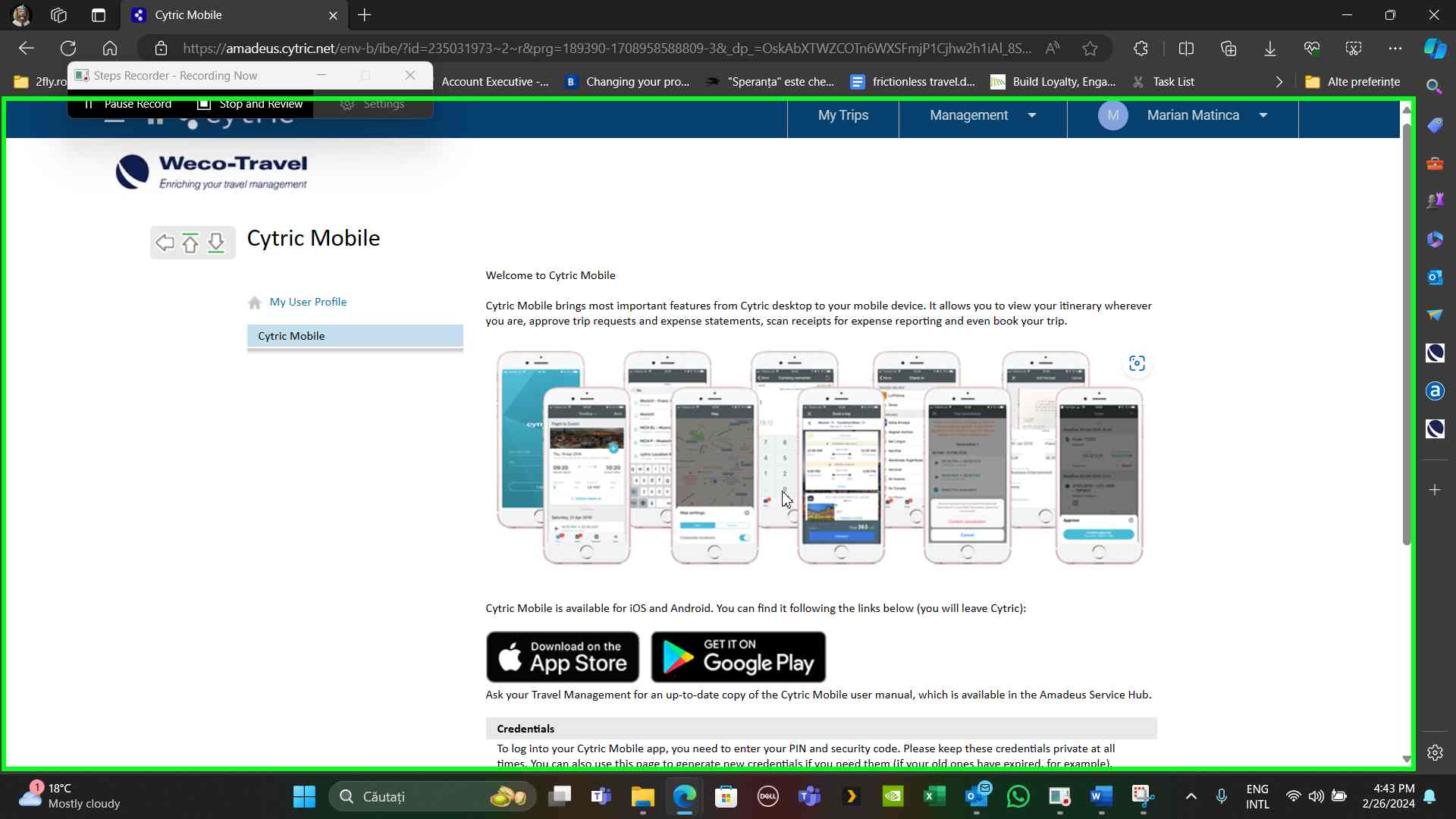
Task: Open browser collections icon
Action: point(1228,49)
